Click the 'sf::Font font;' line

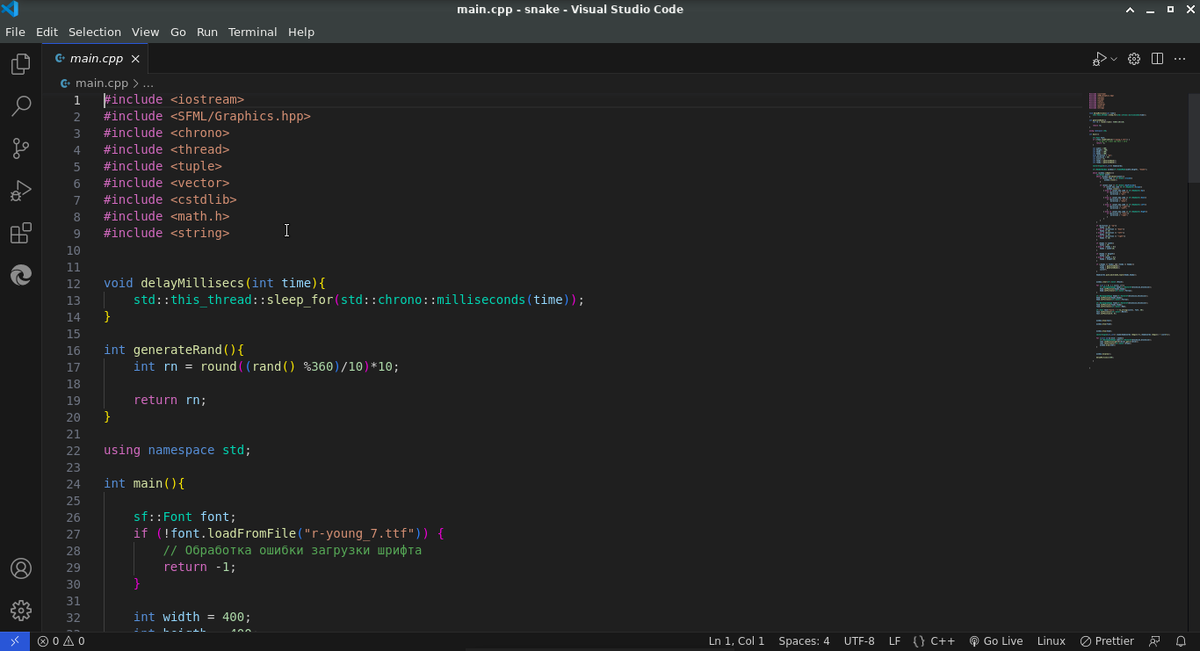coord(185,517)
